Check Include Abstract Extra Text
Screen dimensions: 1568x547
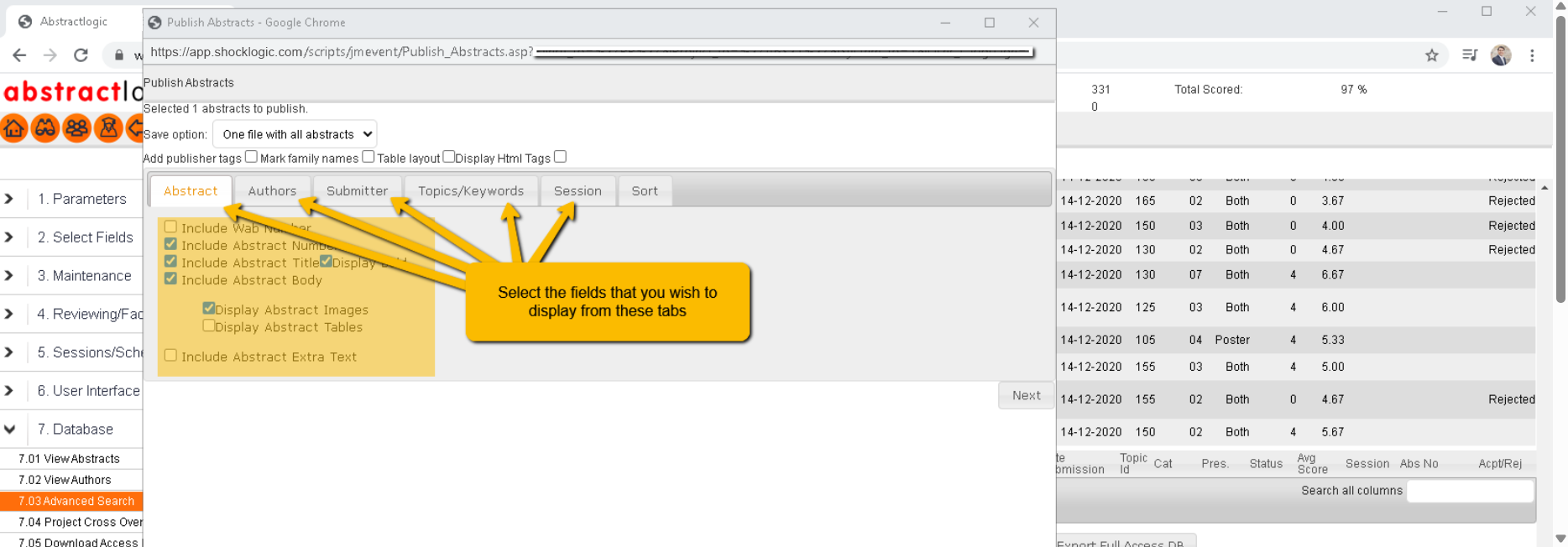171,355
